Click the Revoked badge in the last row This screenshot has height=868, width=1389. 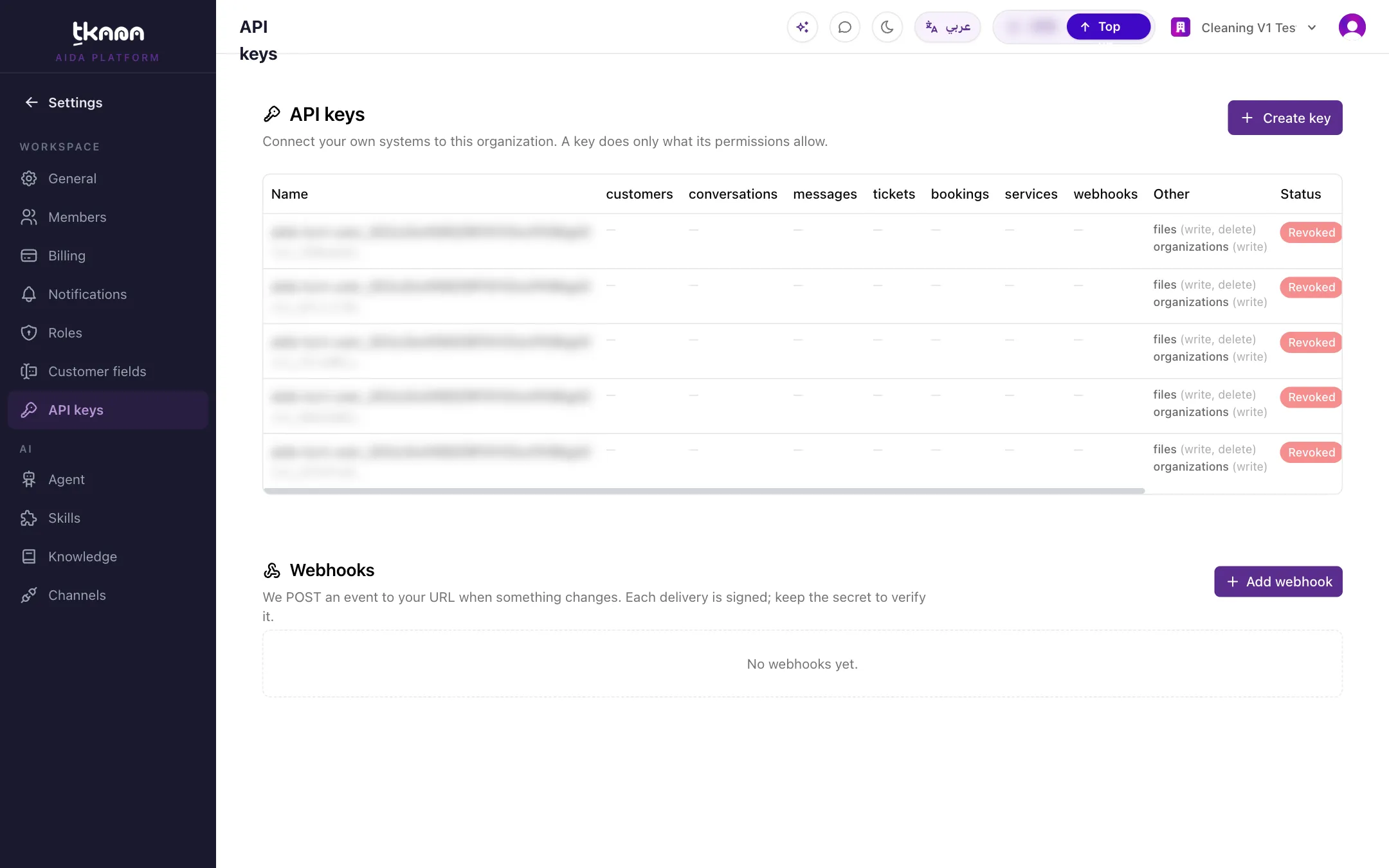pos(1311,453)
